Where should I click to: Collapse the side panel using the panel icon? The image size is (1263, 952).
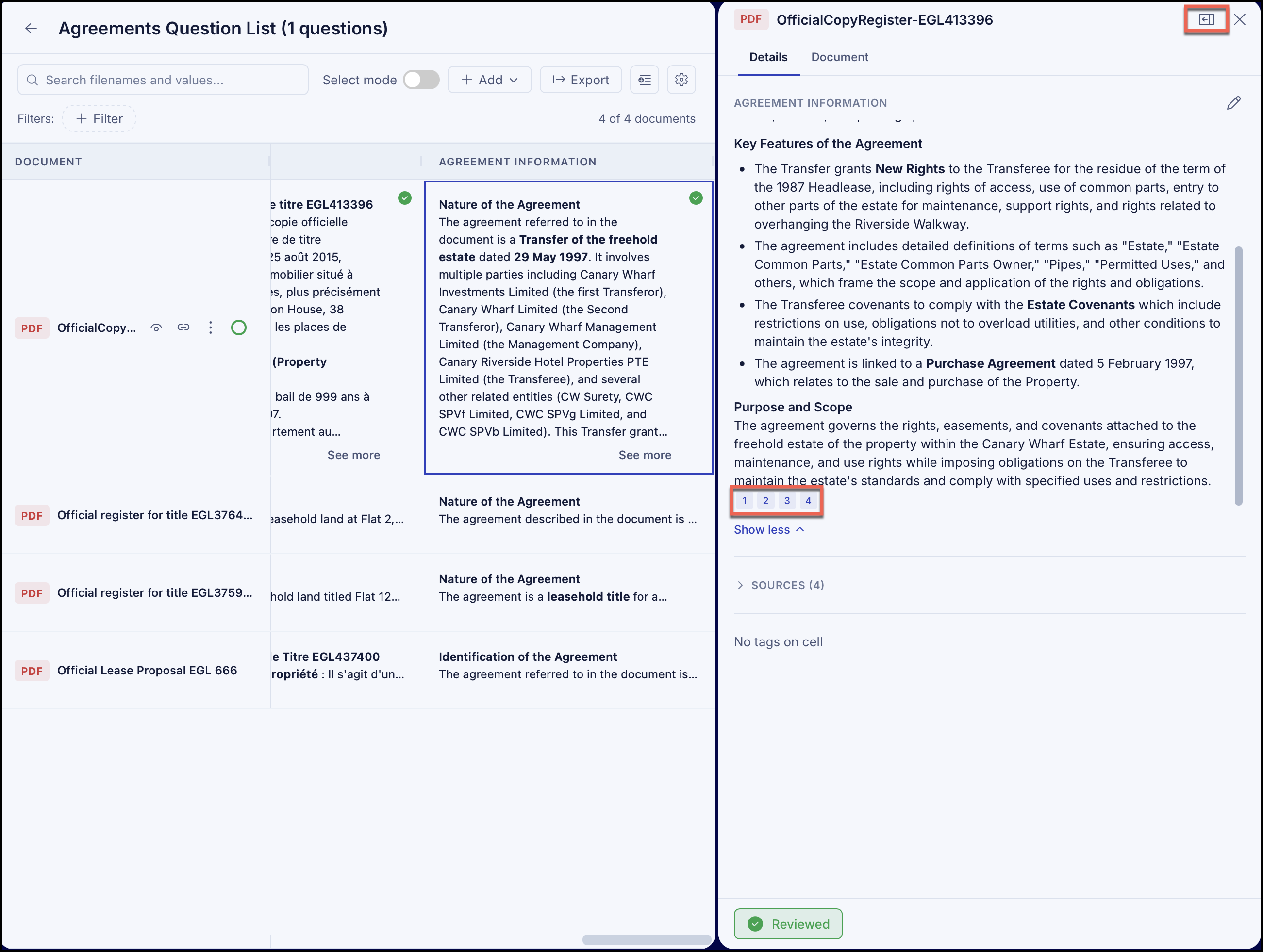click(x=1206, y=19)
